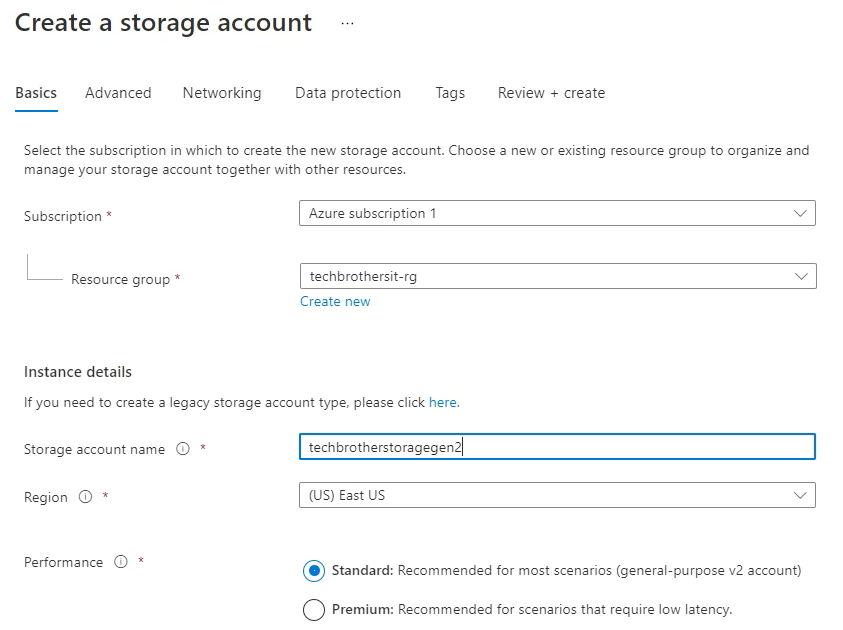Click the Subscription dropdown chevron arrow
The width and height of the screenshot is (843, 630).
tap(800, 213)
